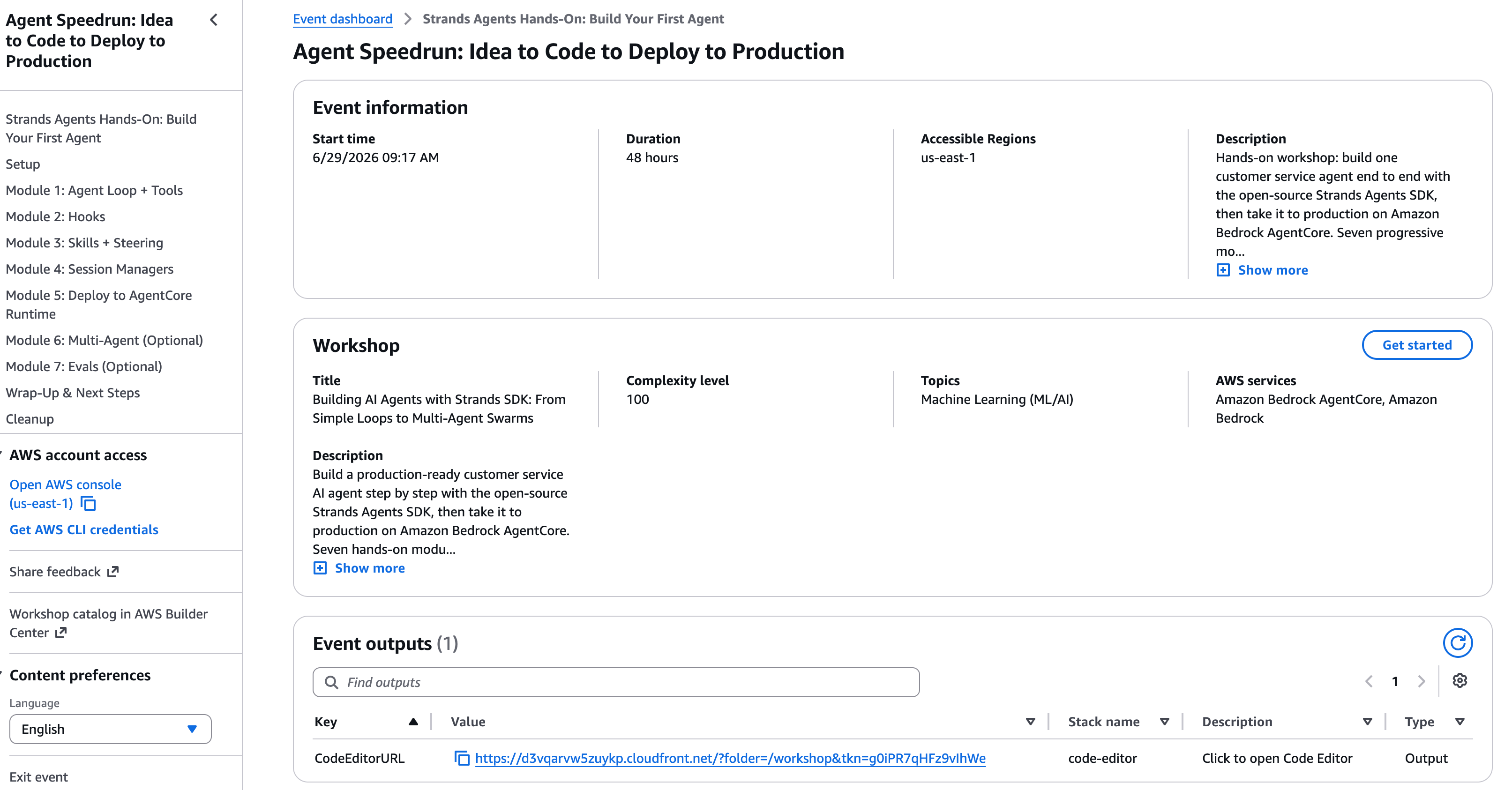Follow Event dashboard breadcrumb link
Viewport: 1512px width, 790px height.
coord(342,19)
